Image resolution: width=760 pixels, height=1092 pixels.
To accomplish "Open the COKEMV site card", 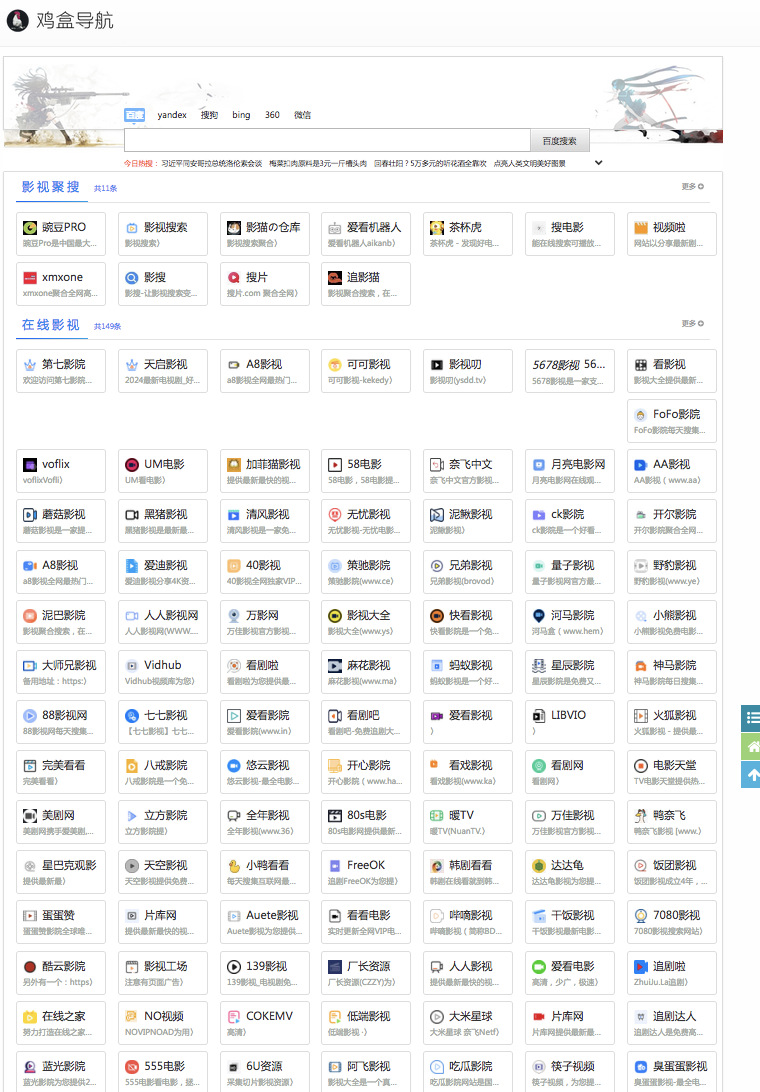I will pyautogui.click(x=265, y=1023).
